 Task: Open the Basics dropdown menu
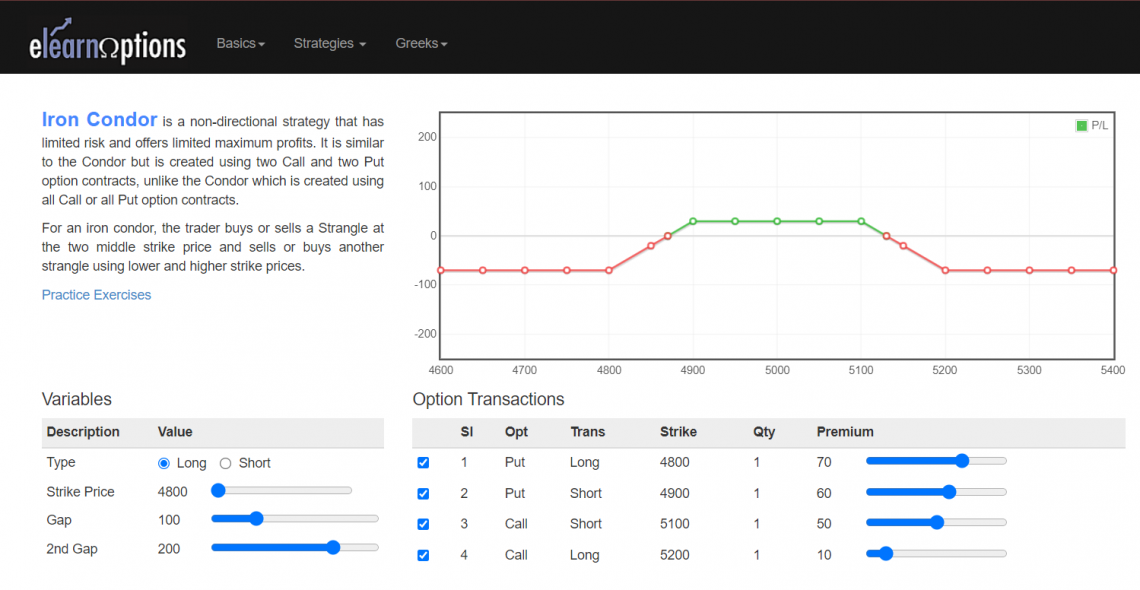pos(240,43)
